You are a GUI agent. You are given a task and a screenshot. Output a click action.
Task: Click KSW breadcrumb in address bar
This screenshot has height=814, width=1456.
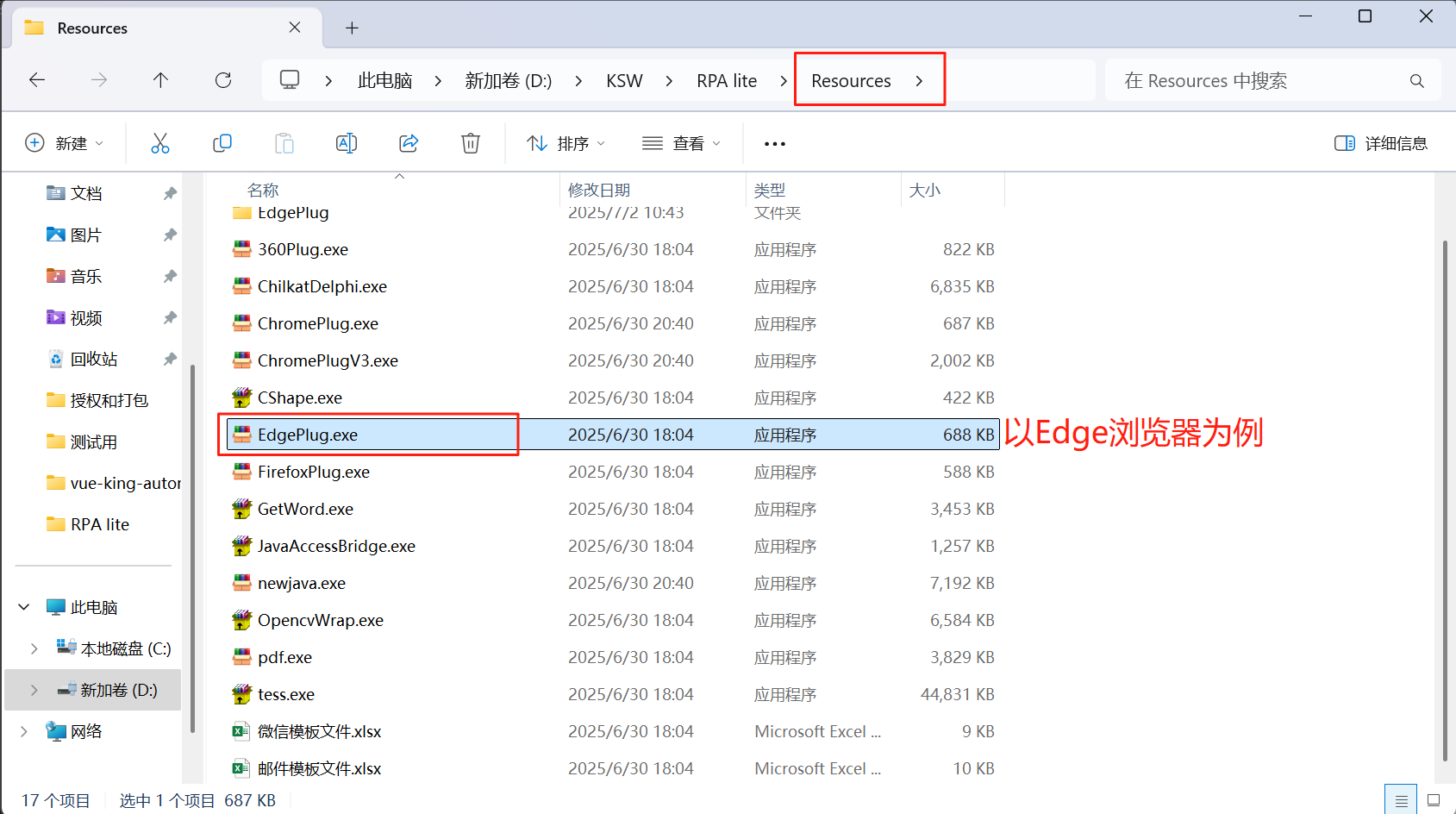(624, 81)
